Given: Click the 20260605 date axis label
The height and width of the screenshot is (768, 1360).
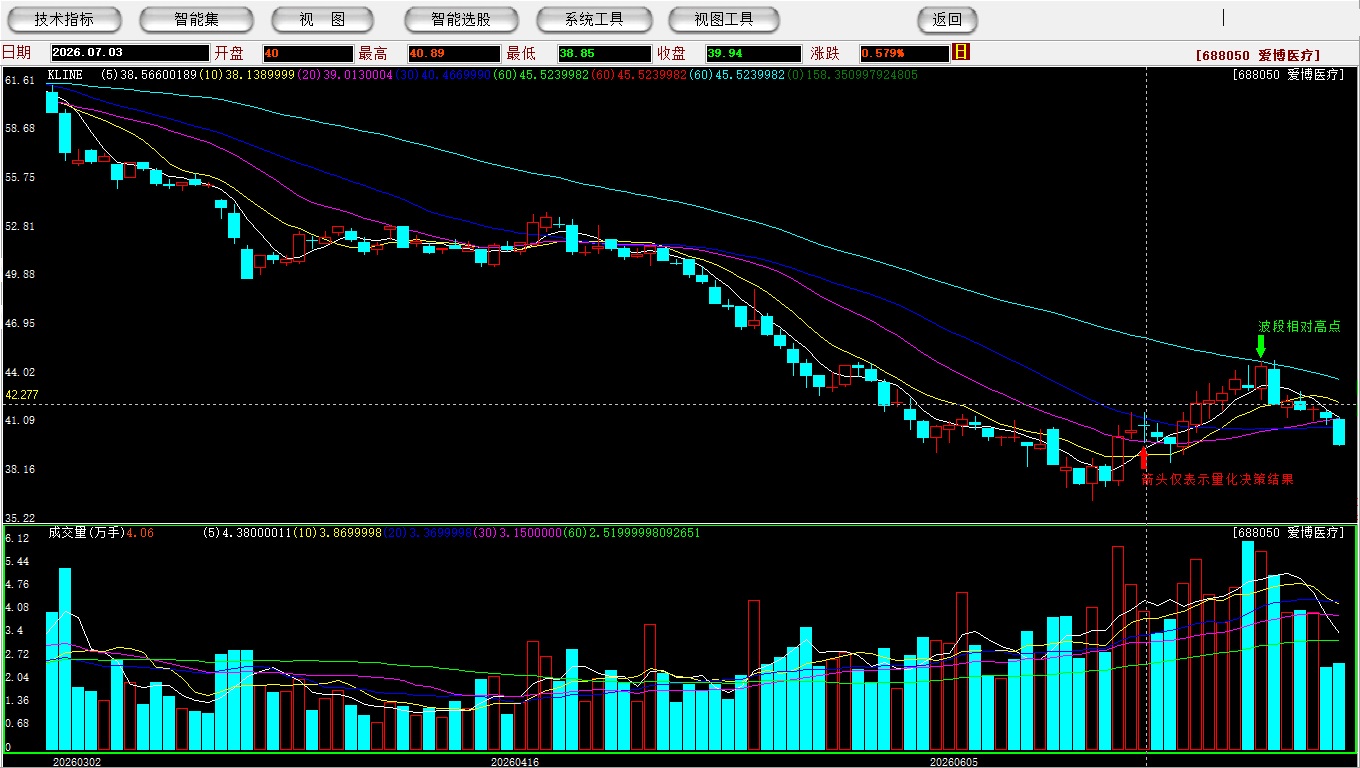Looking at the screenshot, I should (x=955, y=761).
